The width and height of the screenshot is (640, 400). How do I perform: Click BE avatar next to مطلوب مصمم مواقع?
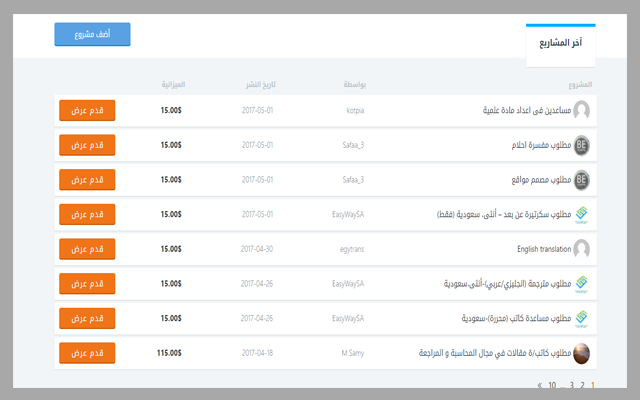[x=581, y=180]
